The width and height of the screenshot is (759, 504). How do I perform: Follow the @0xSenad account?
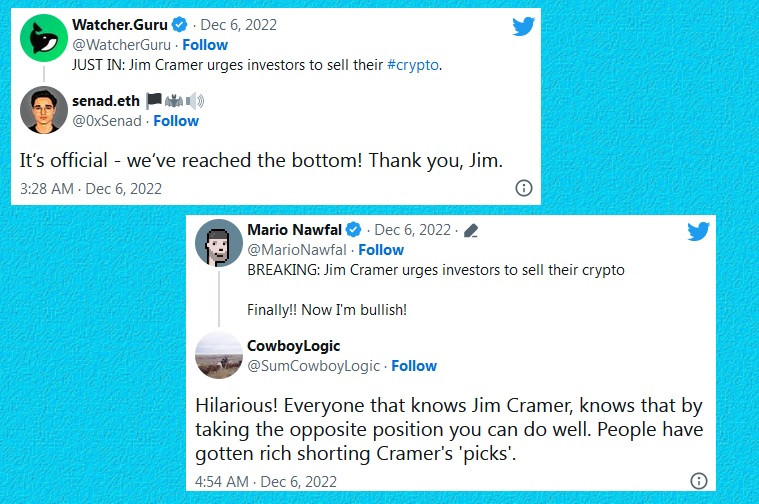176,121
